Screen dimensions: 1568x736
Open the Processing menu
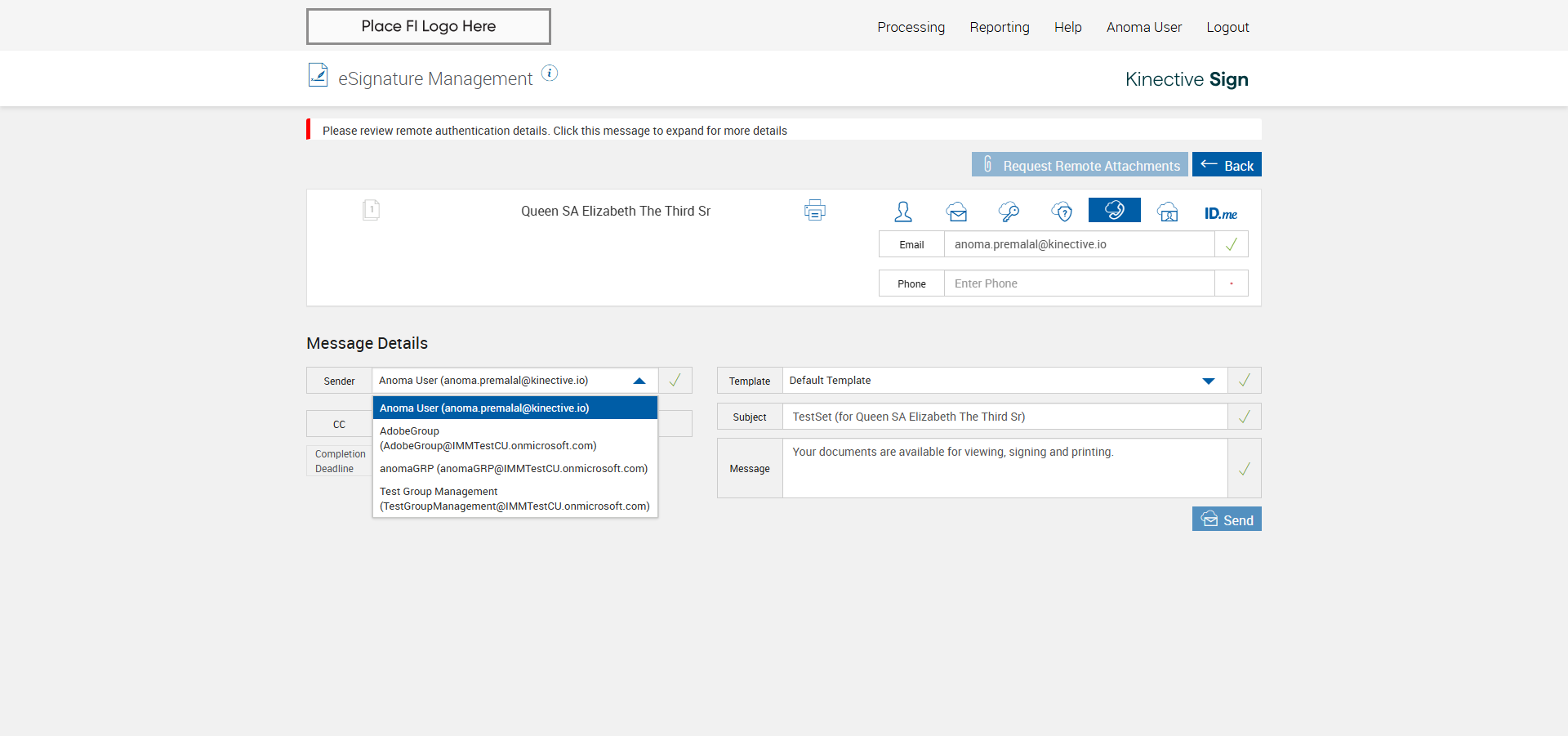tap(911, 27)
